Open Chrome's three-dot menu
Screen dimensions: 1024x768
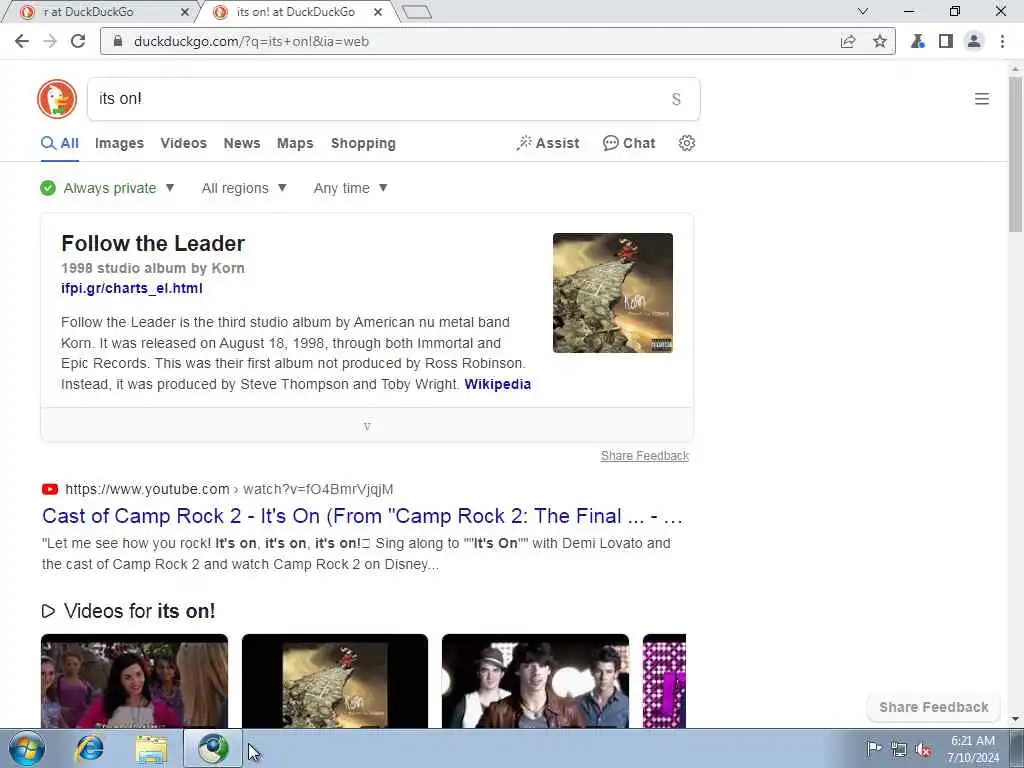tap(1002, 41)
